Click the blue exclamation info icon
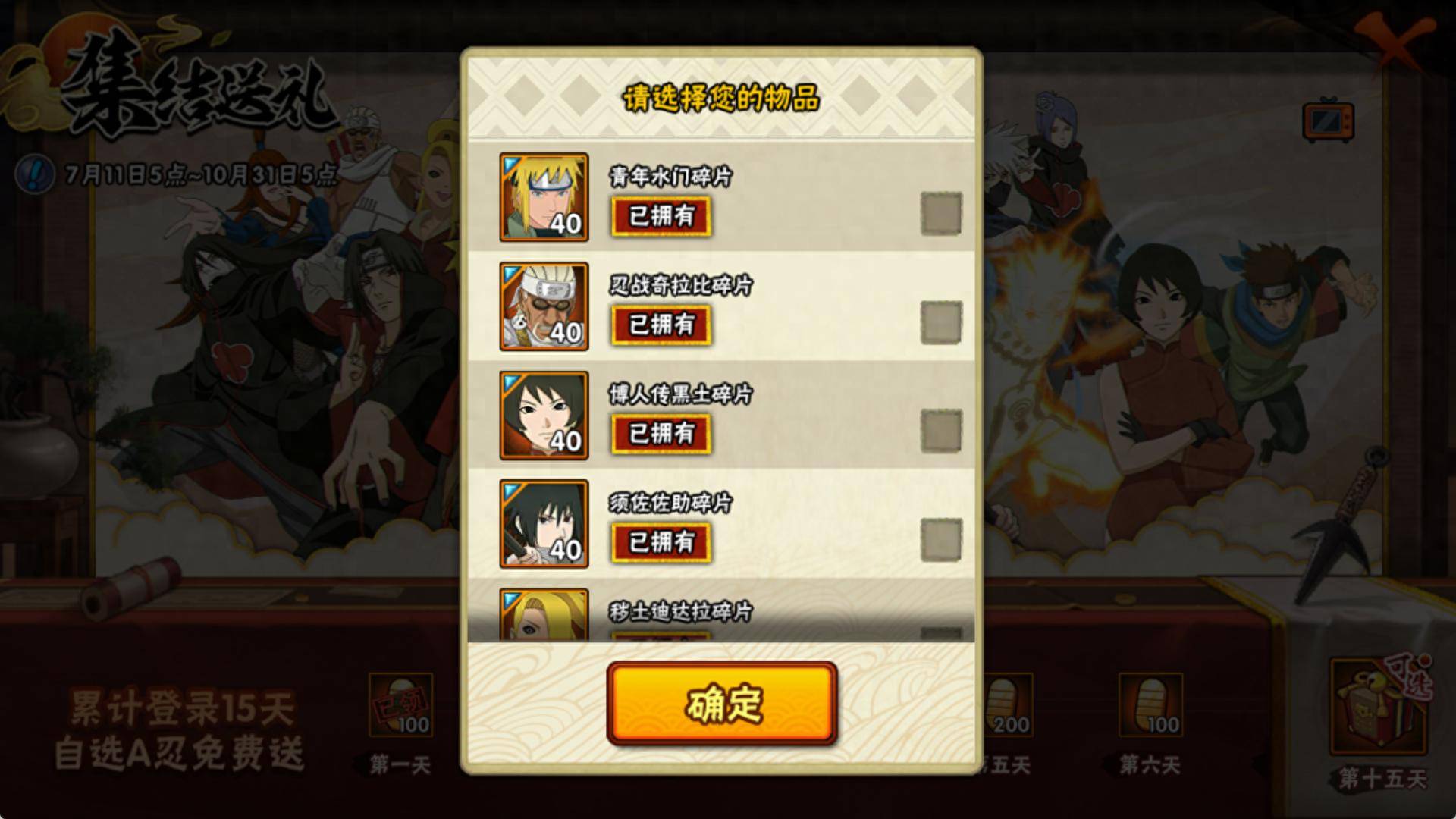 35,174
